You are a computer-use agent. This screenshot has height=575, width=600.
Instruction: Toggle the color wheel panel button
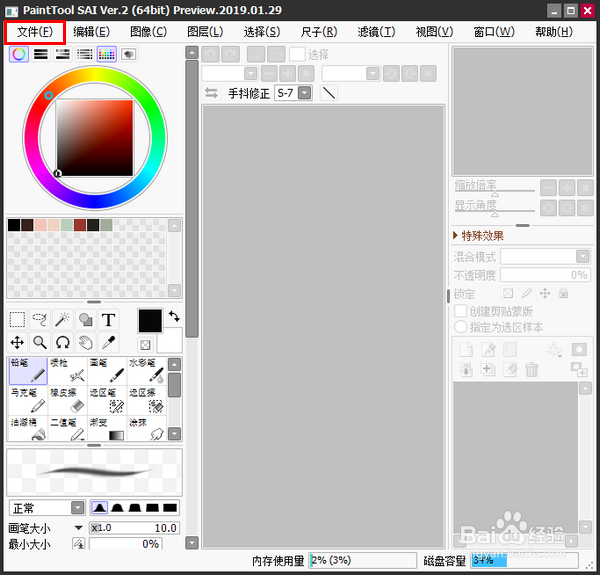pyautogui.click(x=19, y=54)
